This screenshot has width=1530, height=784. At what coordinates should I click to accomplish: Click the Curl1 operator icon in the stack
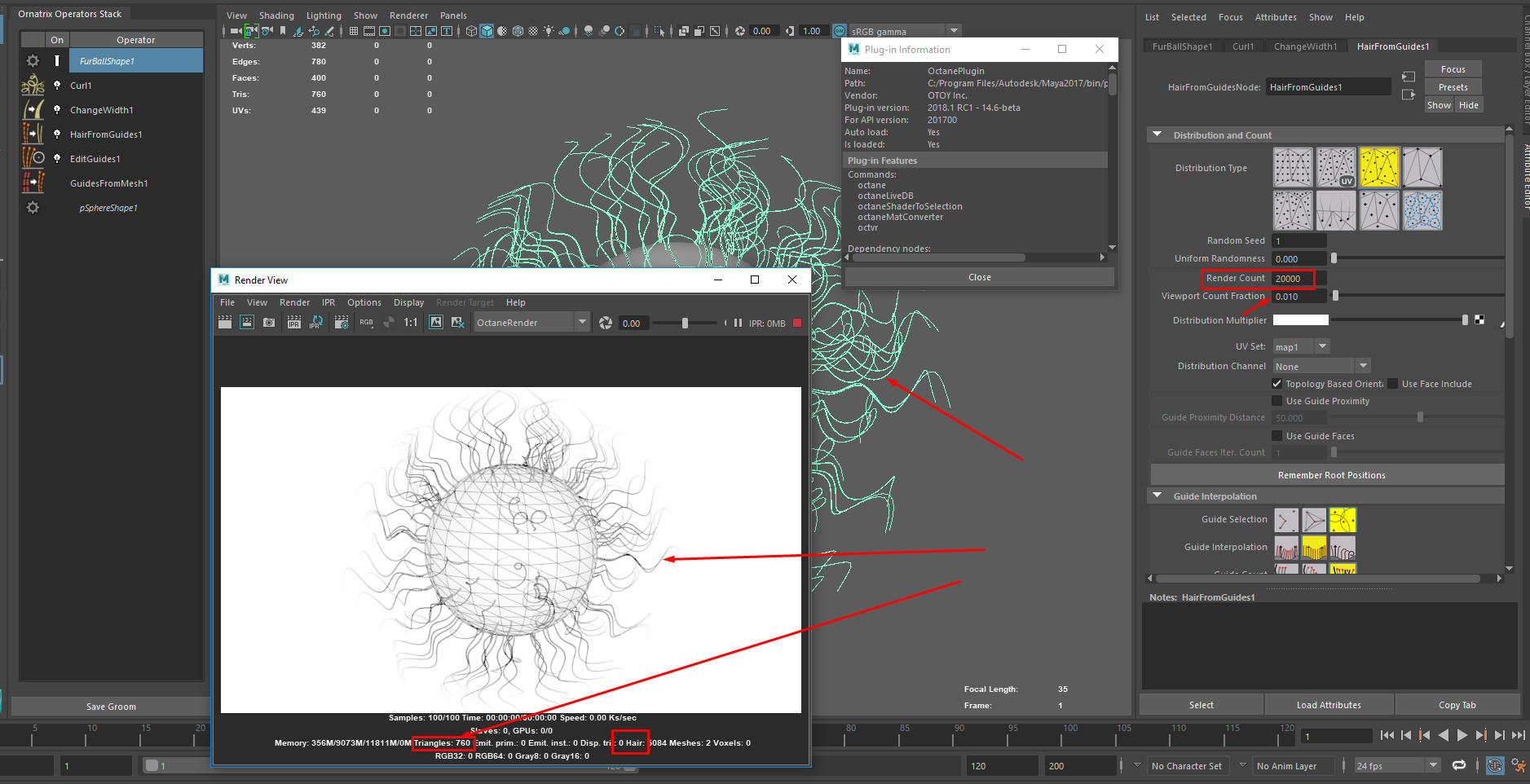point(33,85)
